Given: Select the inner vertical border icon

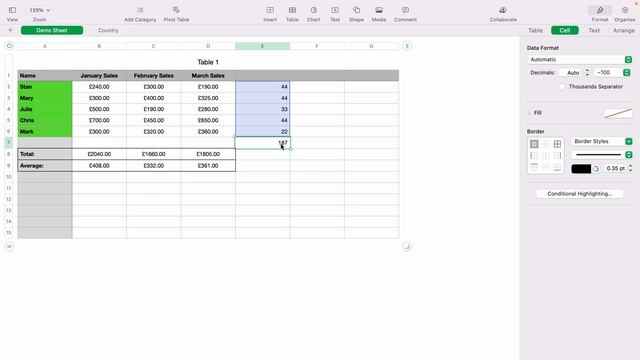Looking at the screenshot, I should point(546,156).
